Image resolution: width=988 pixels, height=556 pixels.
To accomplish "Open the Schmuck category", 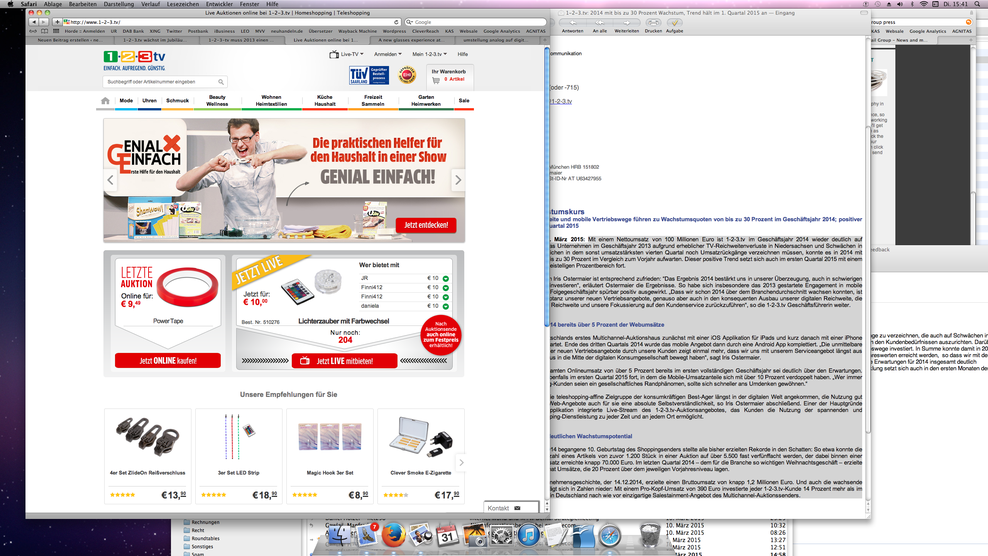I will 178,101.
